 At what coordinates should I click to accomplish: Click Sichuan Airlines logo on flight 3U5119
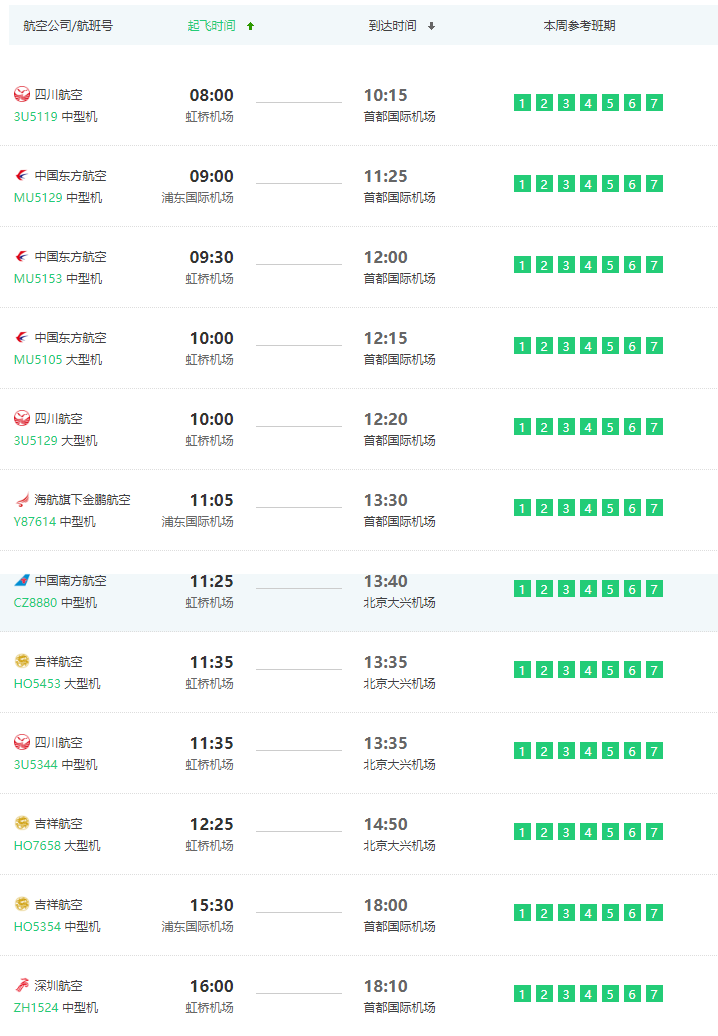(22, 95)
